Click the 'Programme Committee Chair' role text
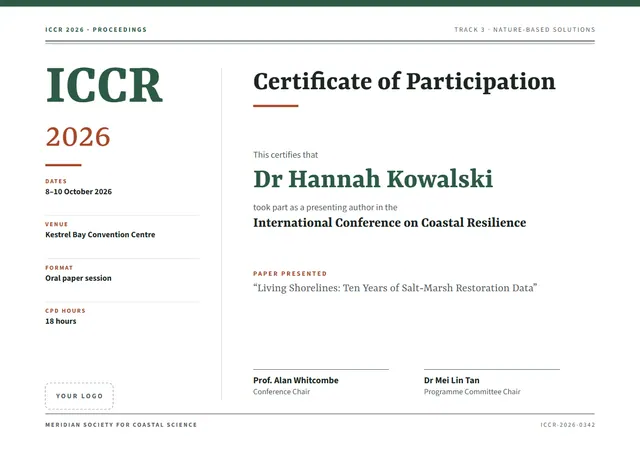Viewport: 640px width, 453px height. pyautogui.click(x=472, y=392)
